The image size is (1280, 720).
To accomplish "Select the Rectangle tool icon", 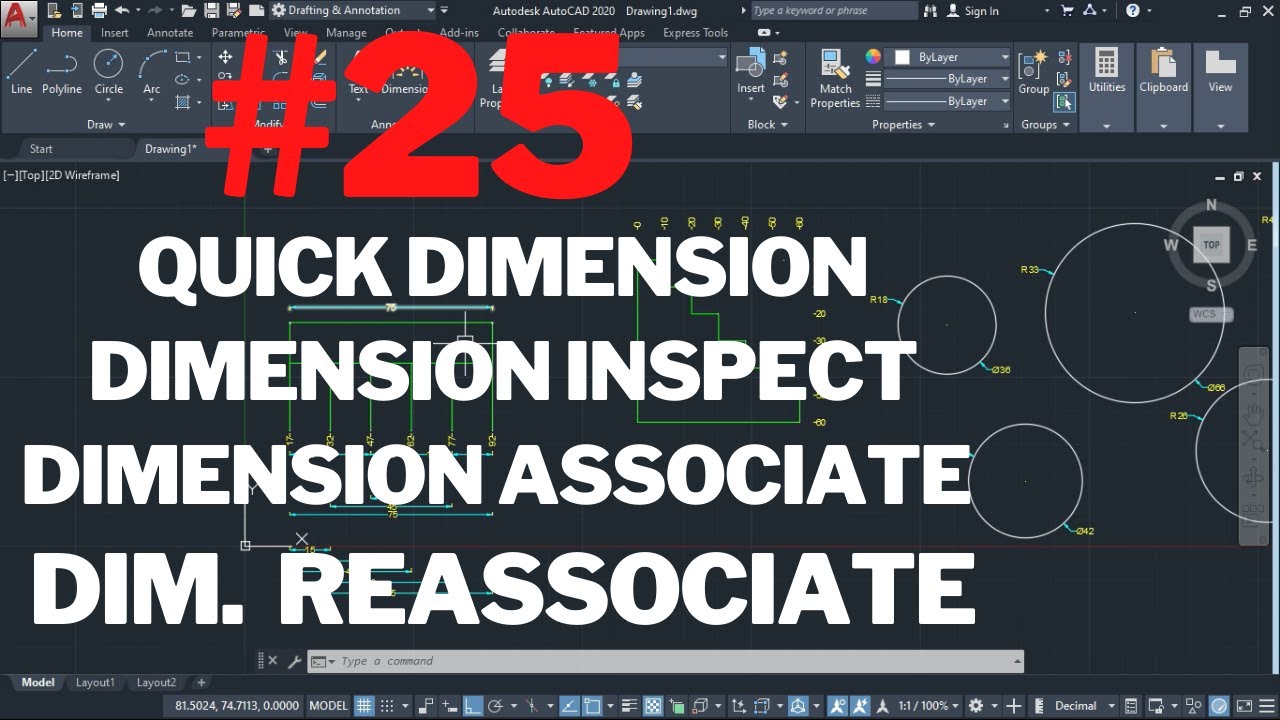I will (183, 58).
